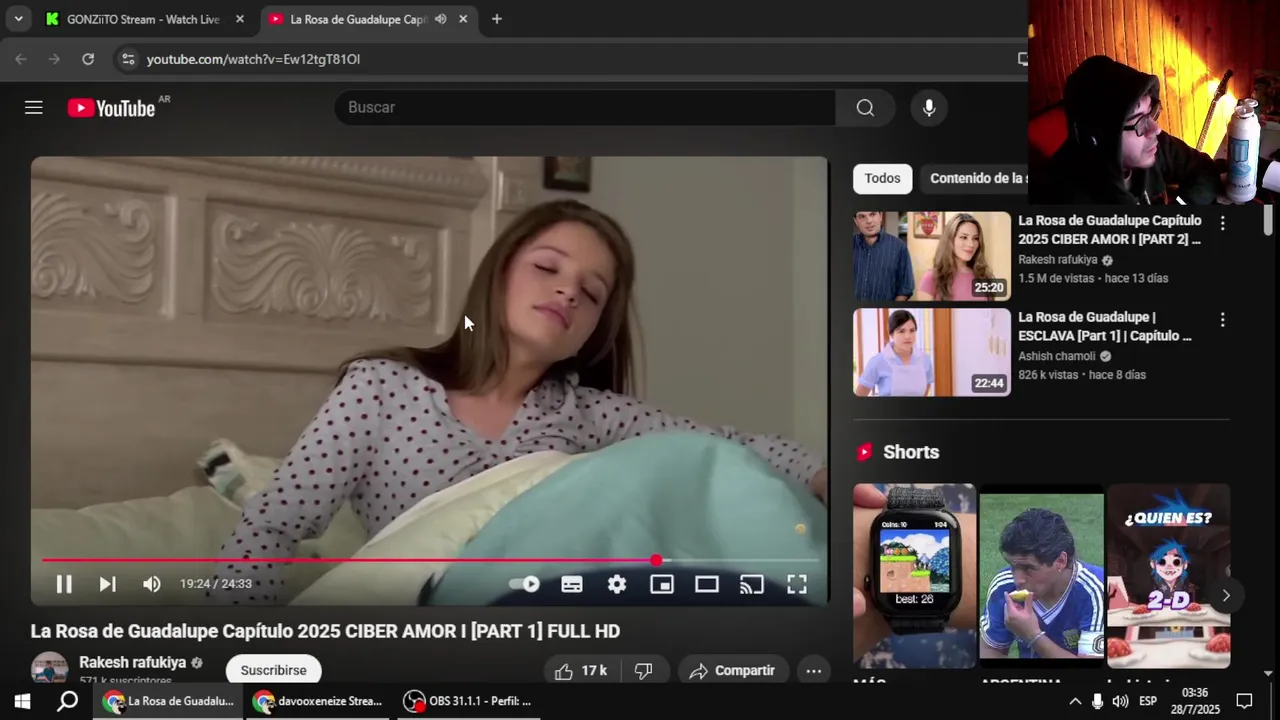
Task: Toggle subtitles/closed captions button
Action: coord(572,584)
